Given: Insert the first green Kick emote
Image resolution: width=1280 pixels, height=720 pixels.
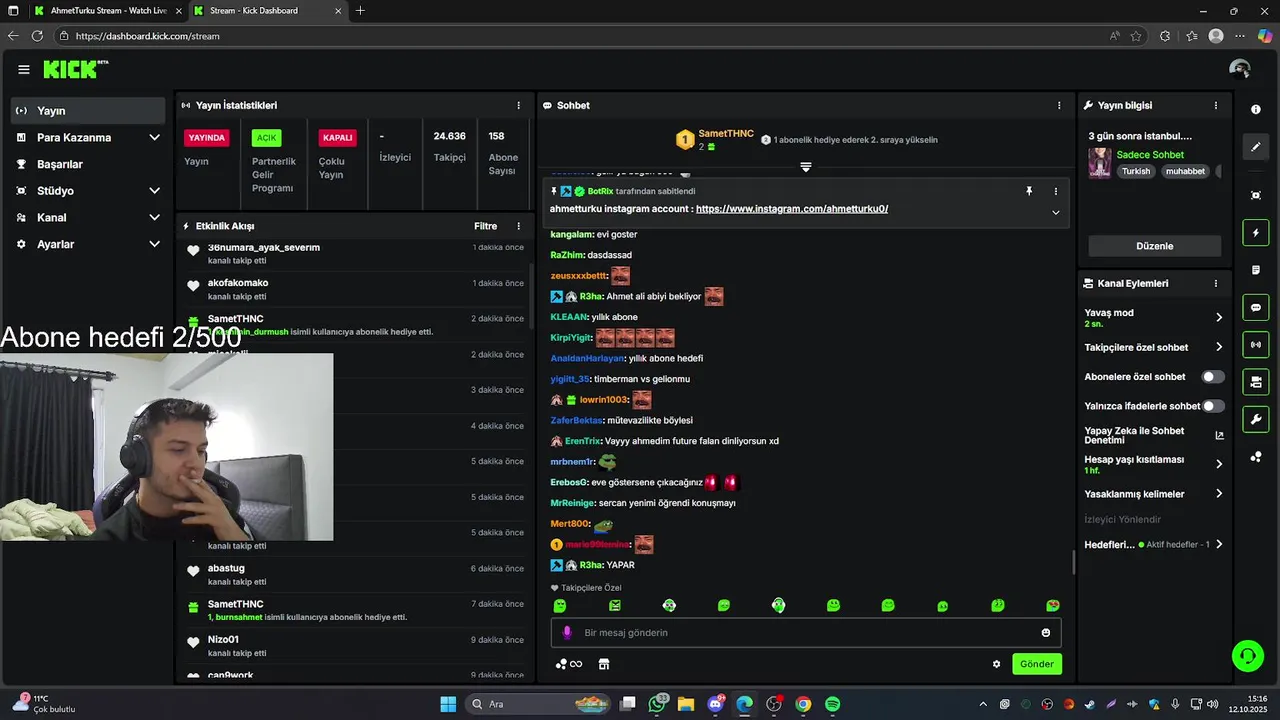Looking at the screenshot, I should point(560,606).
